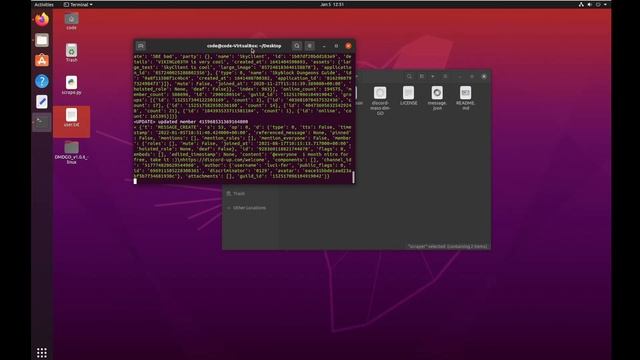Open Other Locations in Files sidebar
Image resolution: width=640 pixels, height=360 pixels.
(250, 208)
